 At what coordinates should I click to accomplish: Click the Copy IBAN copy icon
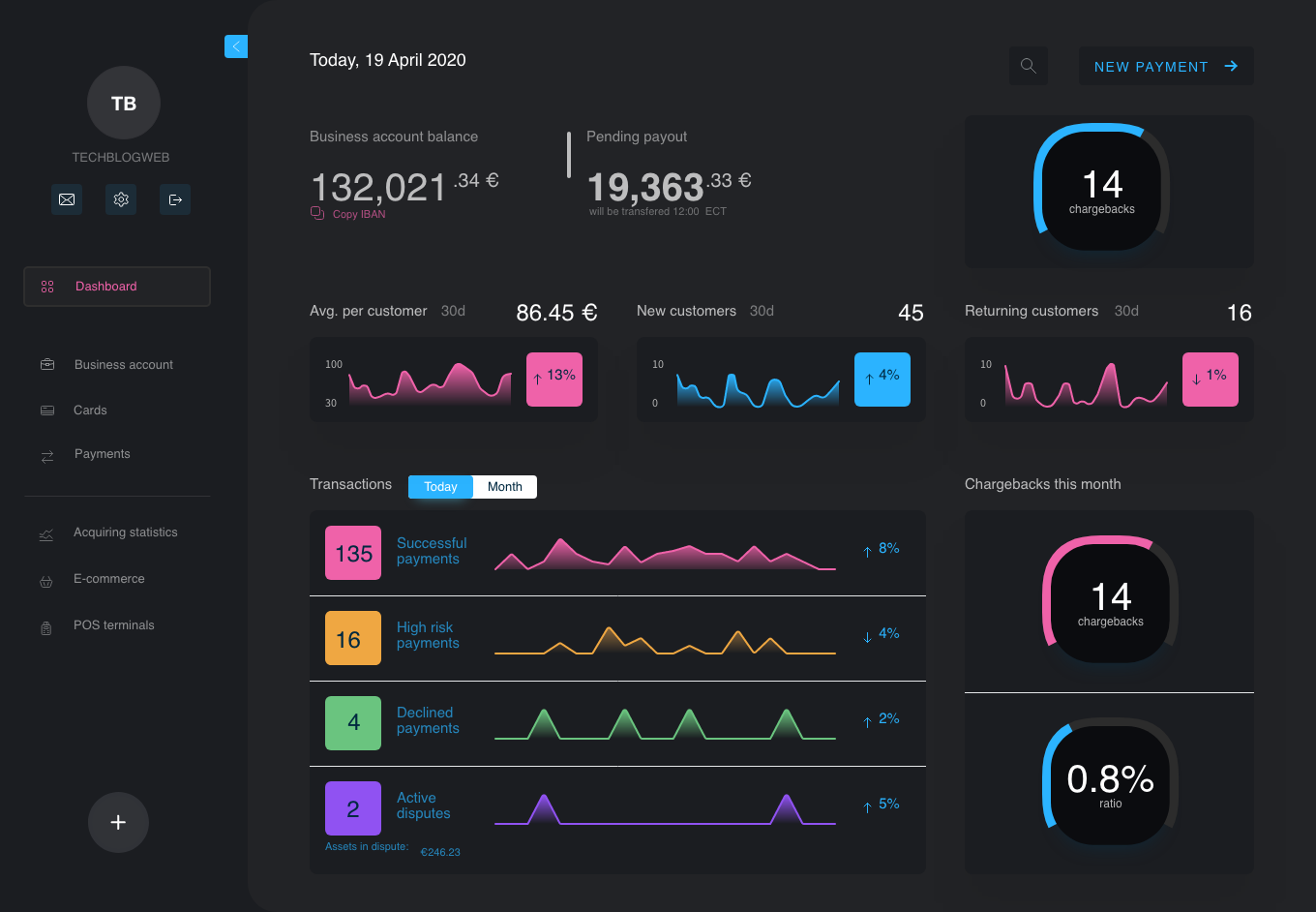(317, 214)
